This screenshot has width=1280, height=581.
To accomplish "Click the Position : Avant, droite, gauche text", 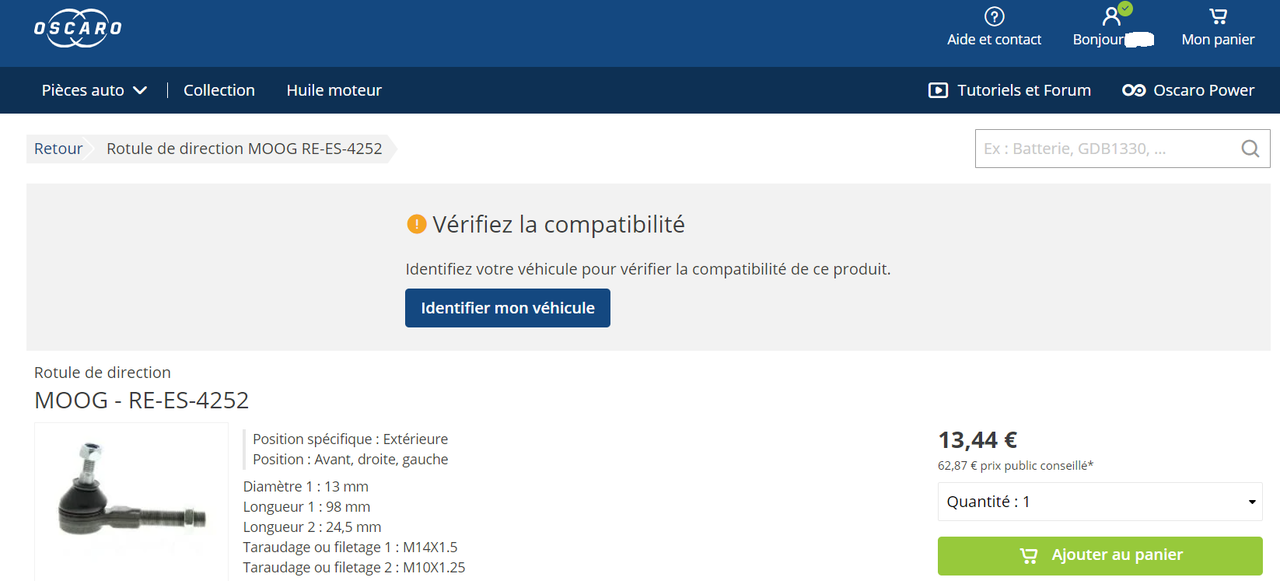I will pos(350,459).
